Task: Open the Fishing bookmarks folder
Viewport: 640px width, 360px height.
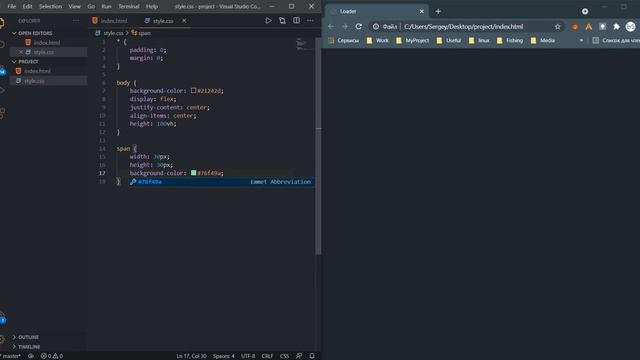Action: click(x=510, y=40)
